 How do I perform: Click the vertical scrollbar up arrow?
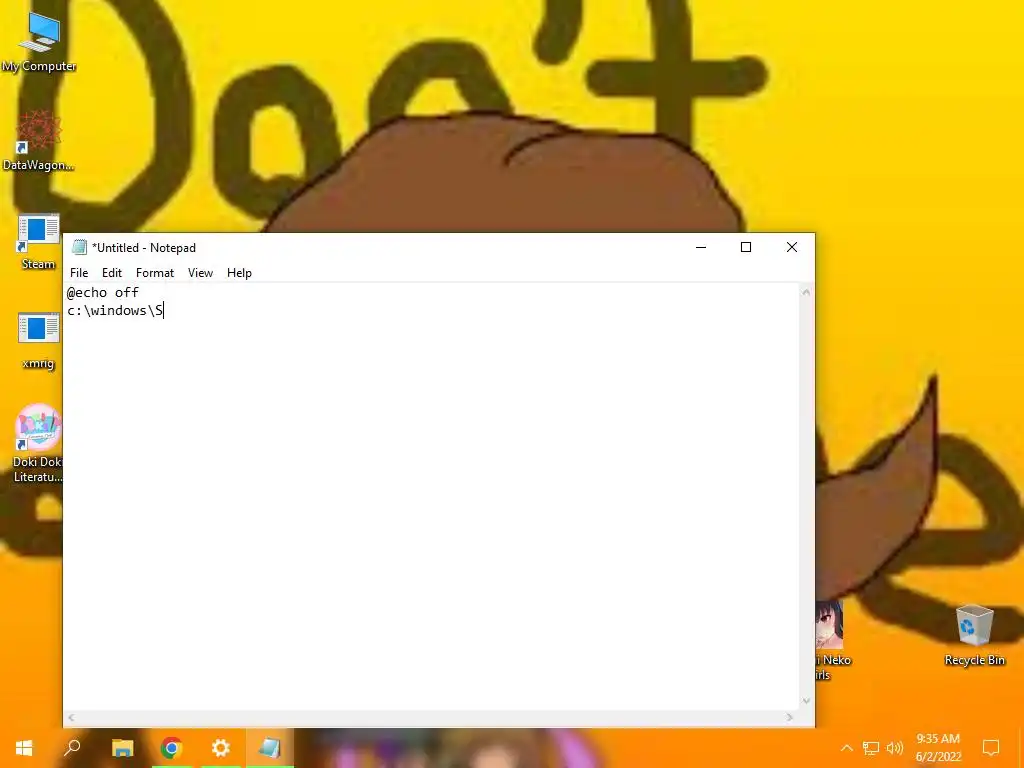[x=806, y=293]
